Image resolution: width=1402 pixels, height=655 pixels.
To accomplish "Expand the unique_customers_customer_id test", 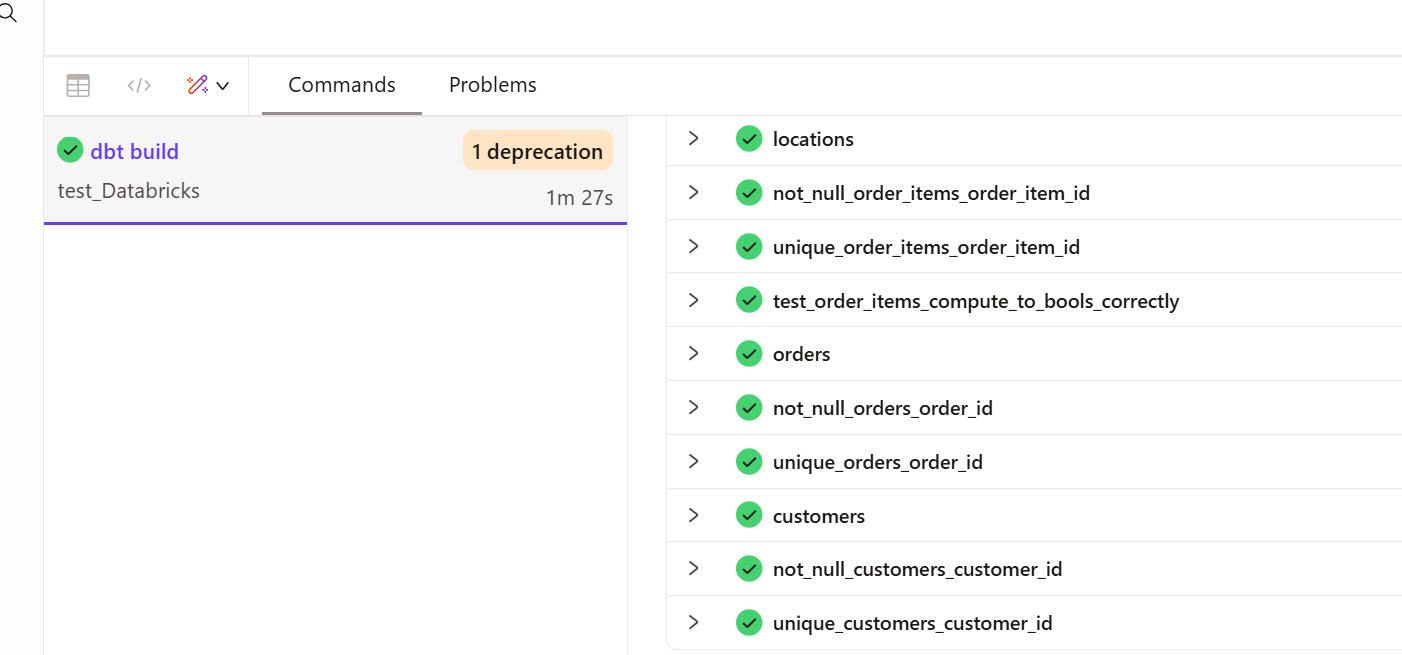I will (694, 623).
